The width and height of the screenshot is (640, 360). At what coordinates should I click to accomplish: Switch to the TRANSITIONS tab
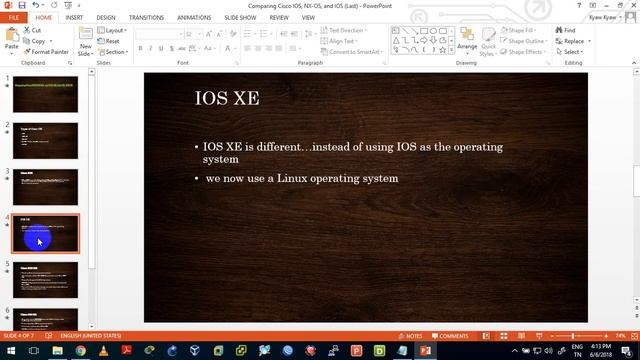[x=146, y=18]
